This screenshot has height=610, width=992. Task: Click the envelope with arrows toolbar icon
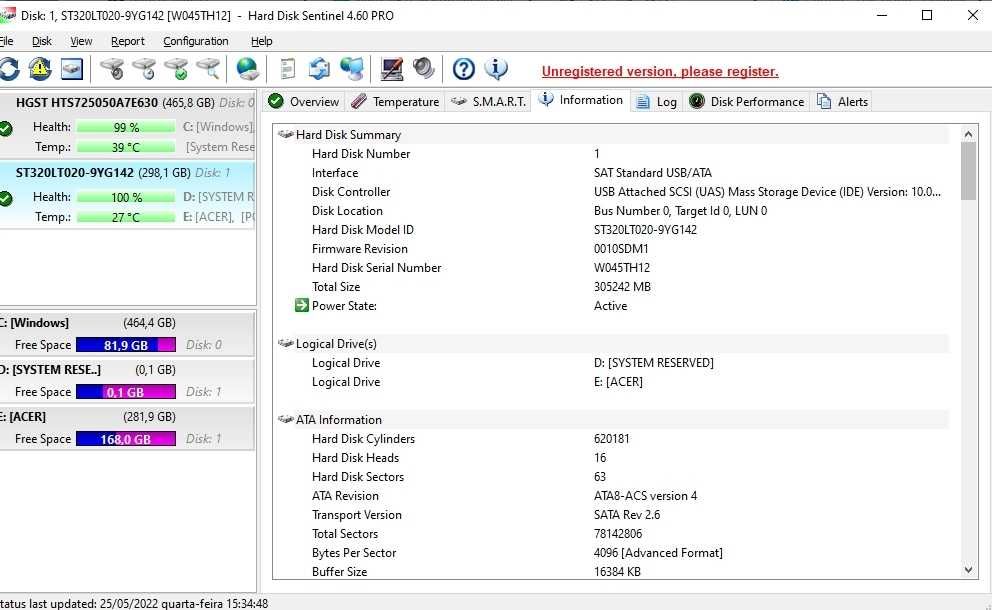[x=319, y=69]
